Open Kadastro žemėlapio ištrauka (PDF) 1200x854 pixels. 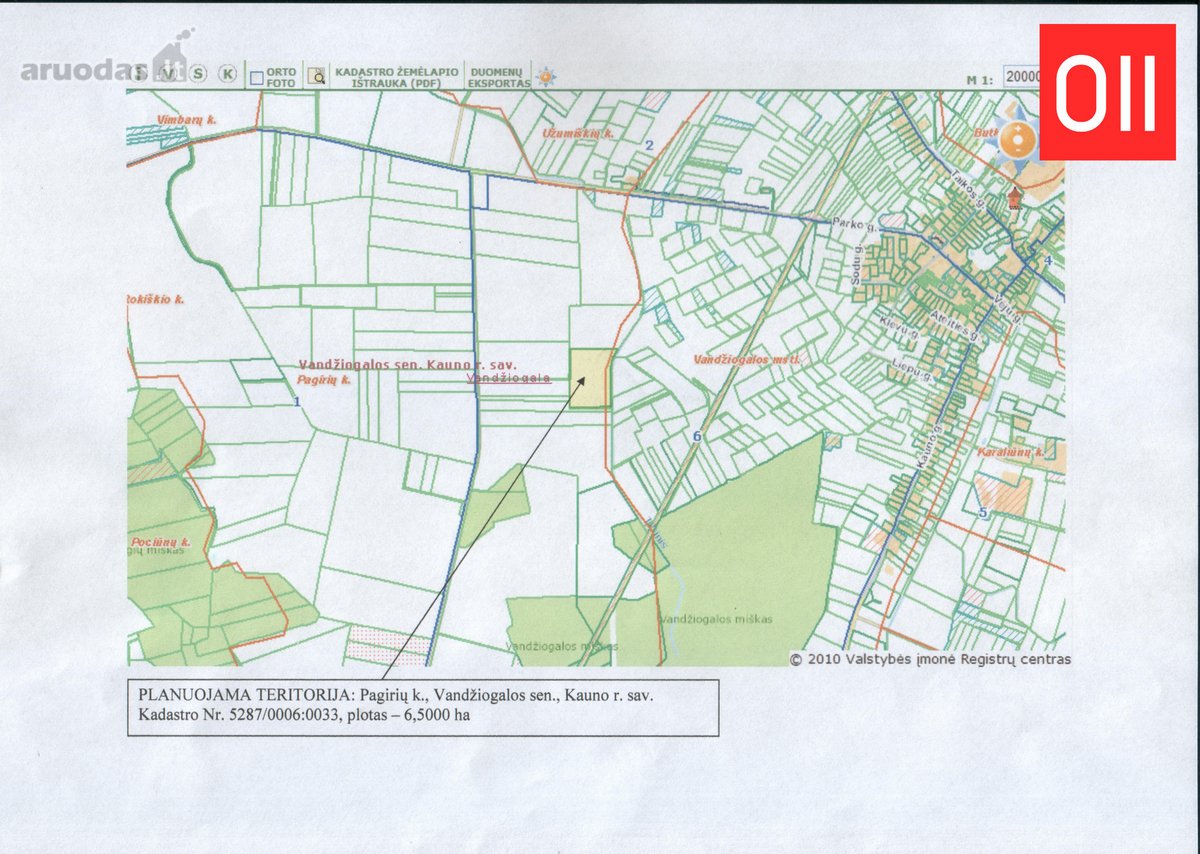point(398,77)
